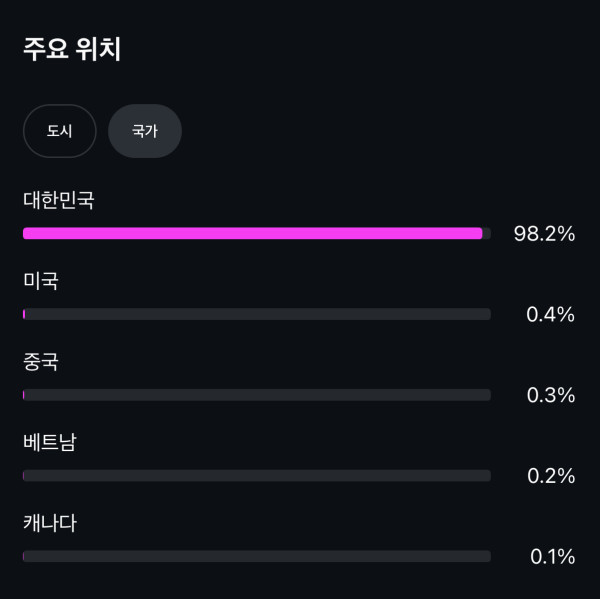Click the 캐나다 progress bar

(x=257, y=556)
